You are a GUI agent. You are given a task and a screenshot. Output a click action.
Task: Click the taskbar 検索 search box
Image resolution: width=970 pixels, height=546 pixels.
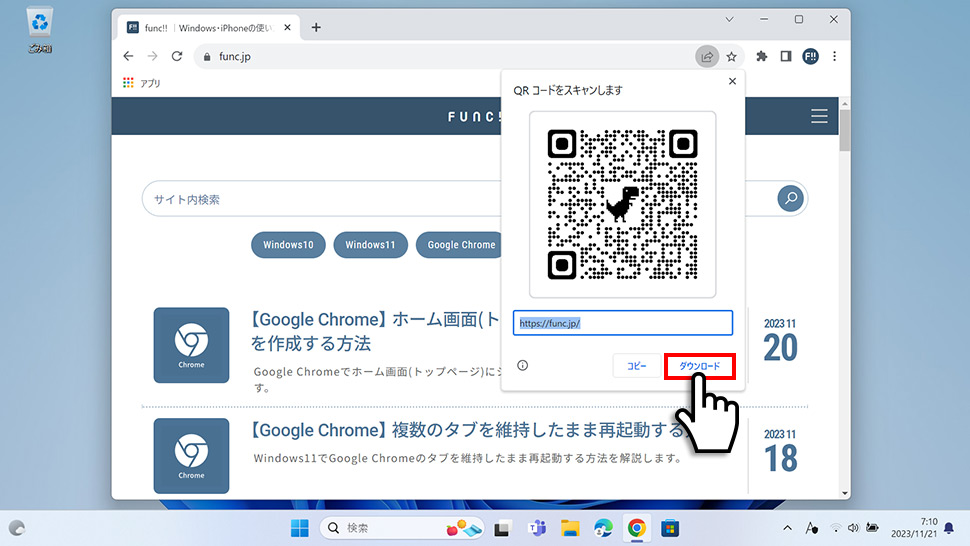pos(402,528)
